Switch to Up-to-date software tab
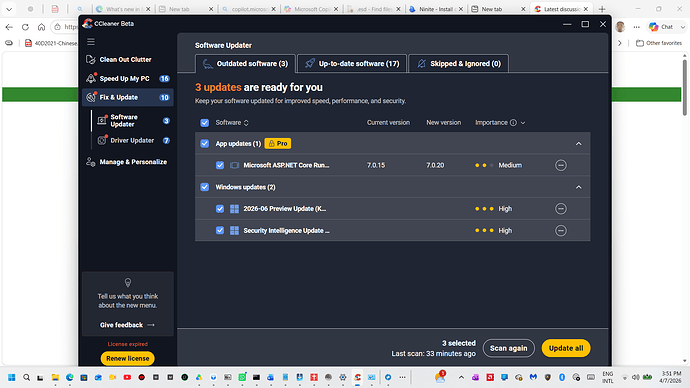The height and width of the screenshot is (388, 690). click(x=352, y=64)
